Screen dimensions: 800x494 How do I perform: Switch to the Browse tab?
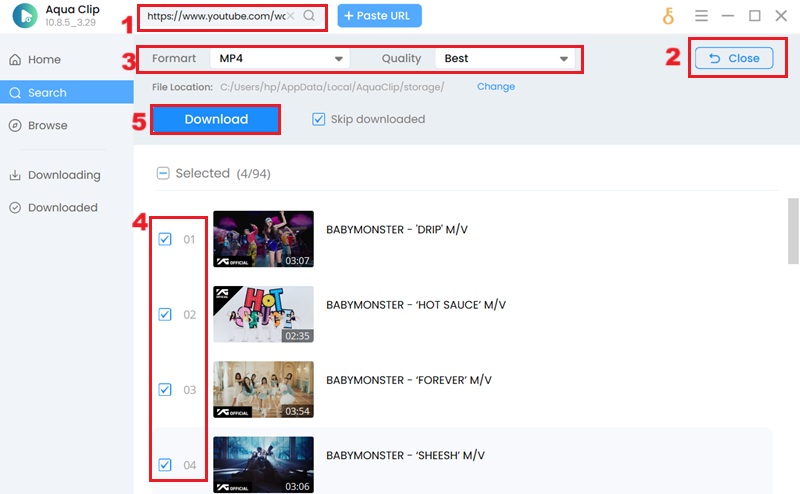pos(67,126)
